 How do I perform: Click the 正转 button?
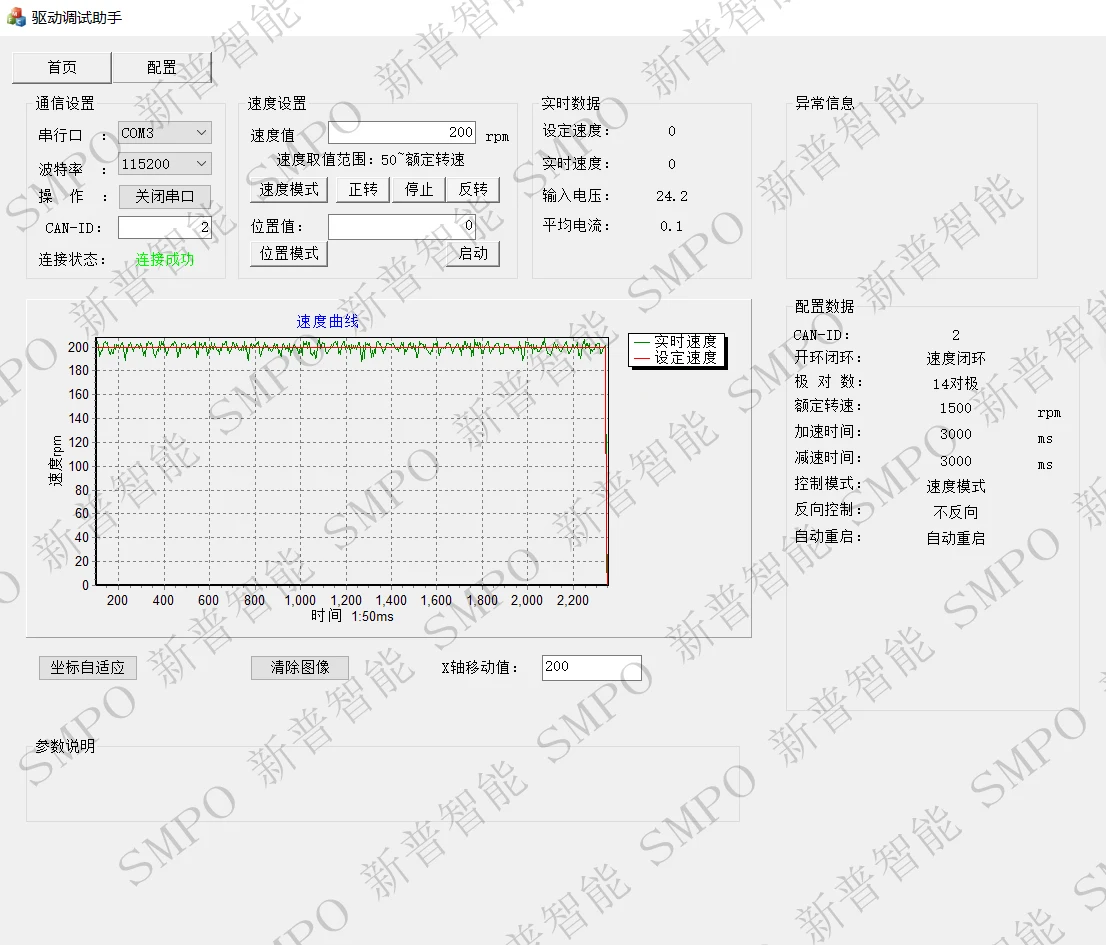pos(363,190)
